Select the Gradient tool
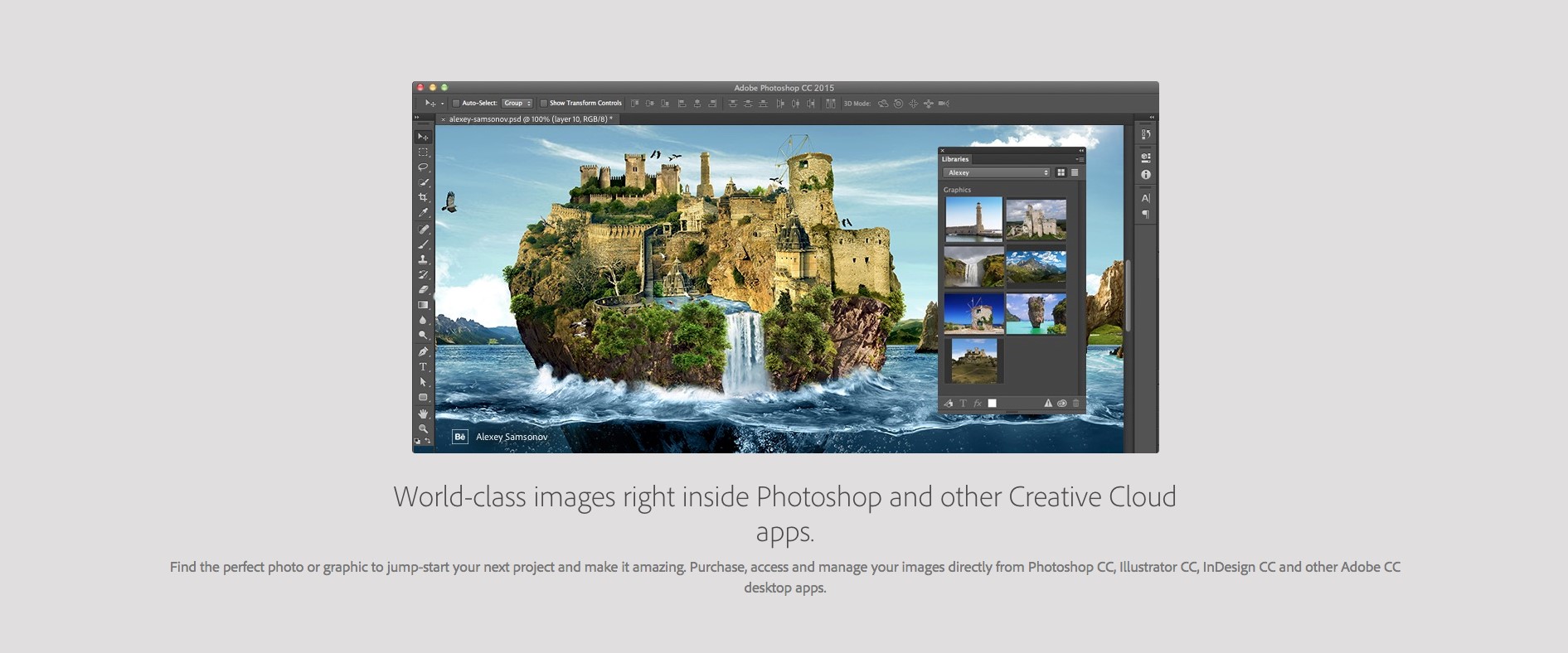The image size is (1568, 653). (423, 305)
